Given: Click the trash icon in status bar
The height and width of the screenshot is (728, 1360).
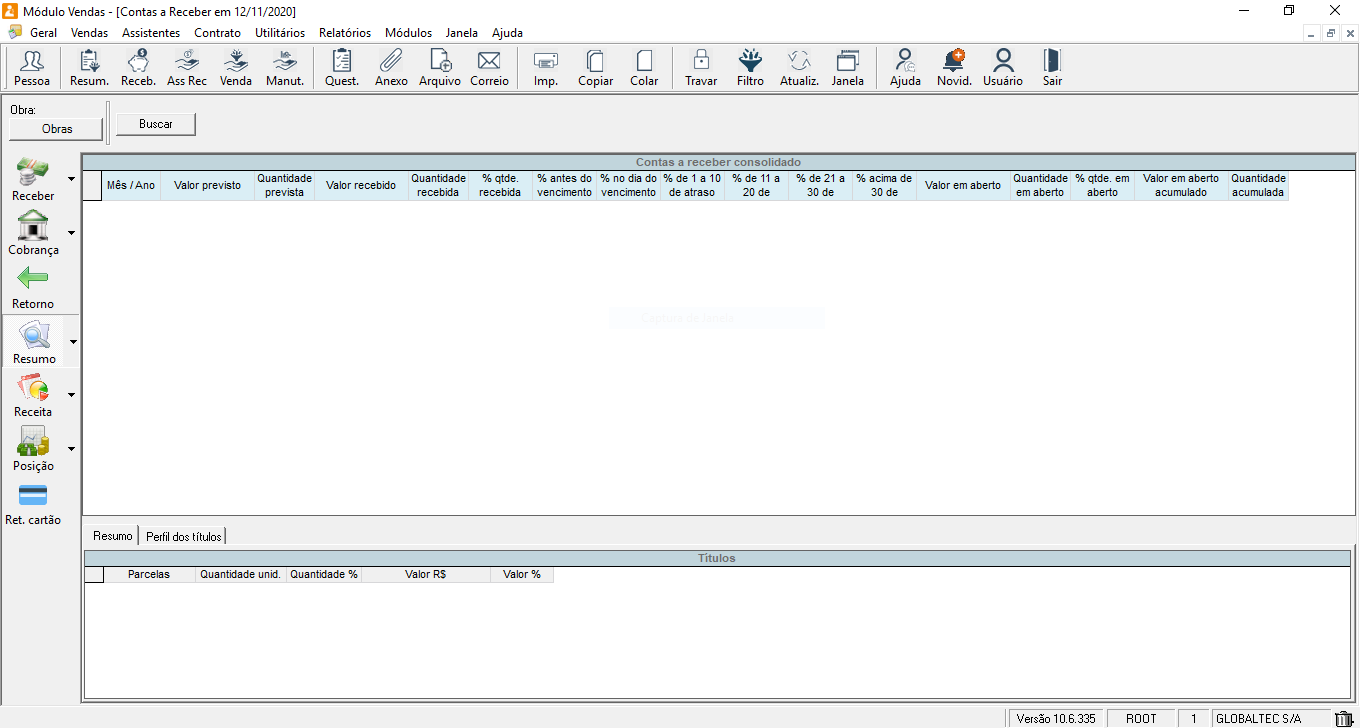Looking at the screenshot, I should [x=1344, y=719].
